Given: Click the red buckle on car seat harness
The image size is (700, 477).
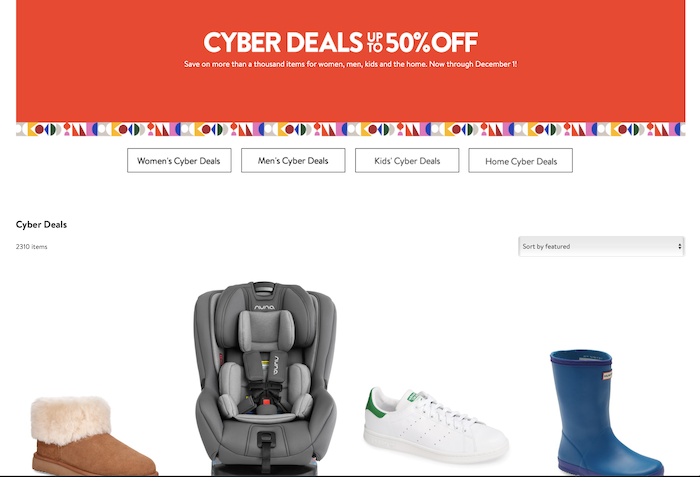Looking at the screenshot, I should click(266, 404).
